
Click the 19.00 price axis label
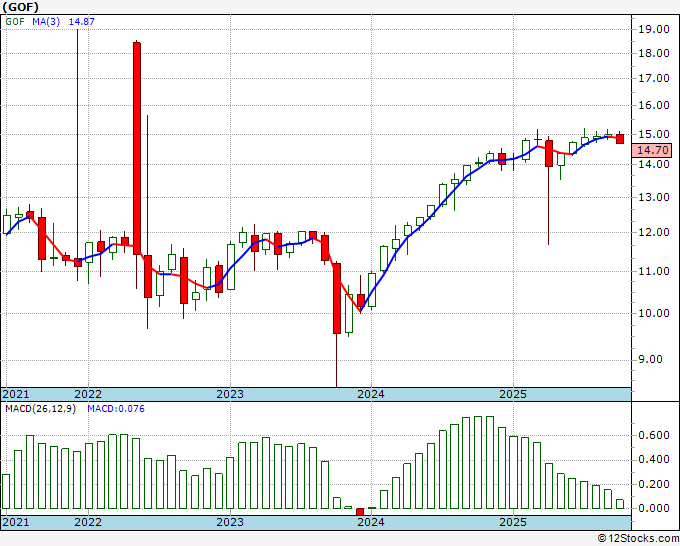pyautogui.click(x=654, y=29)
